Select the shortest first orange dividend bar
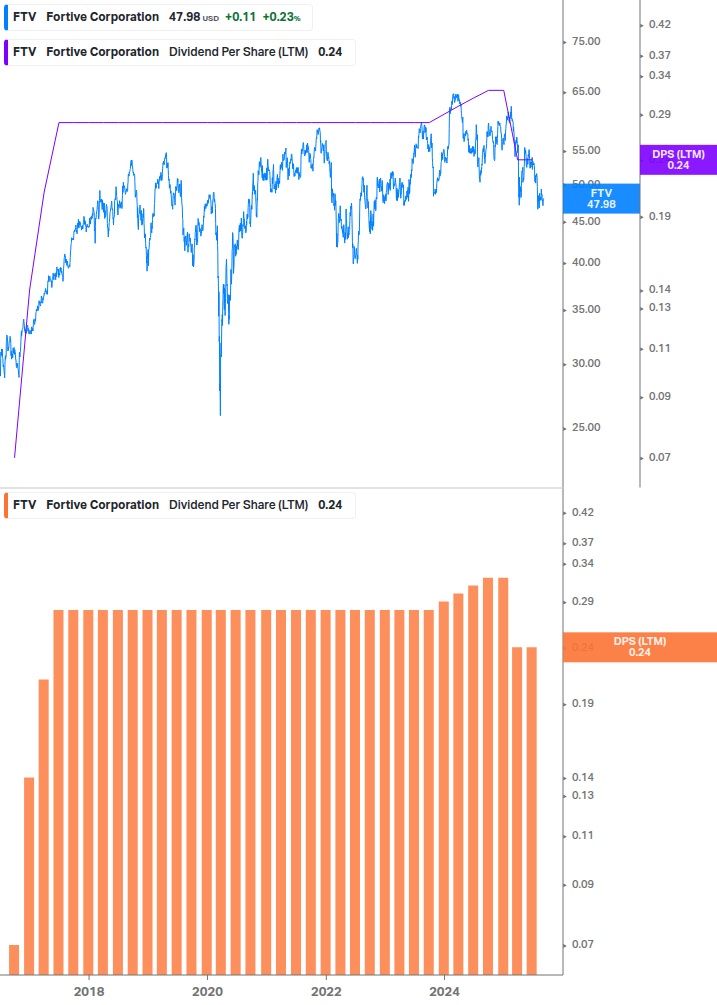This screenshot has height=1005, width=717. (14, 958)
